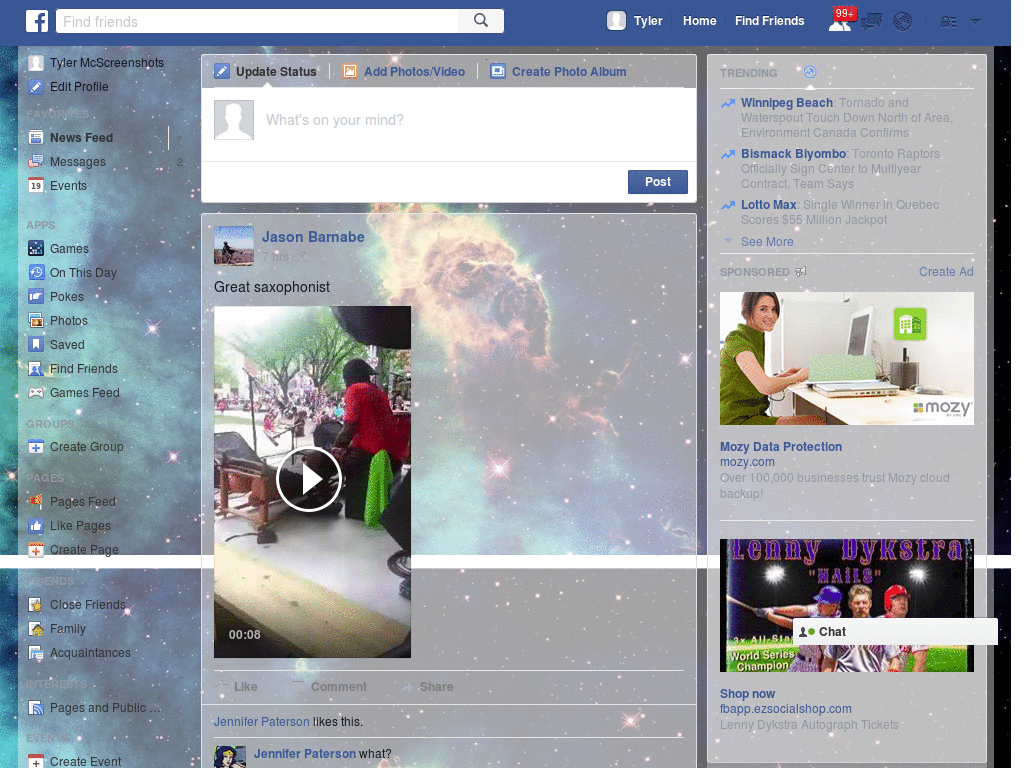This screenshot has width=1024, height=768.
Task: Click Share under the saxophonist post
Action: click(x=428, y=687)
